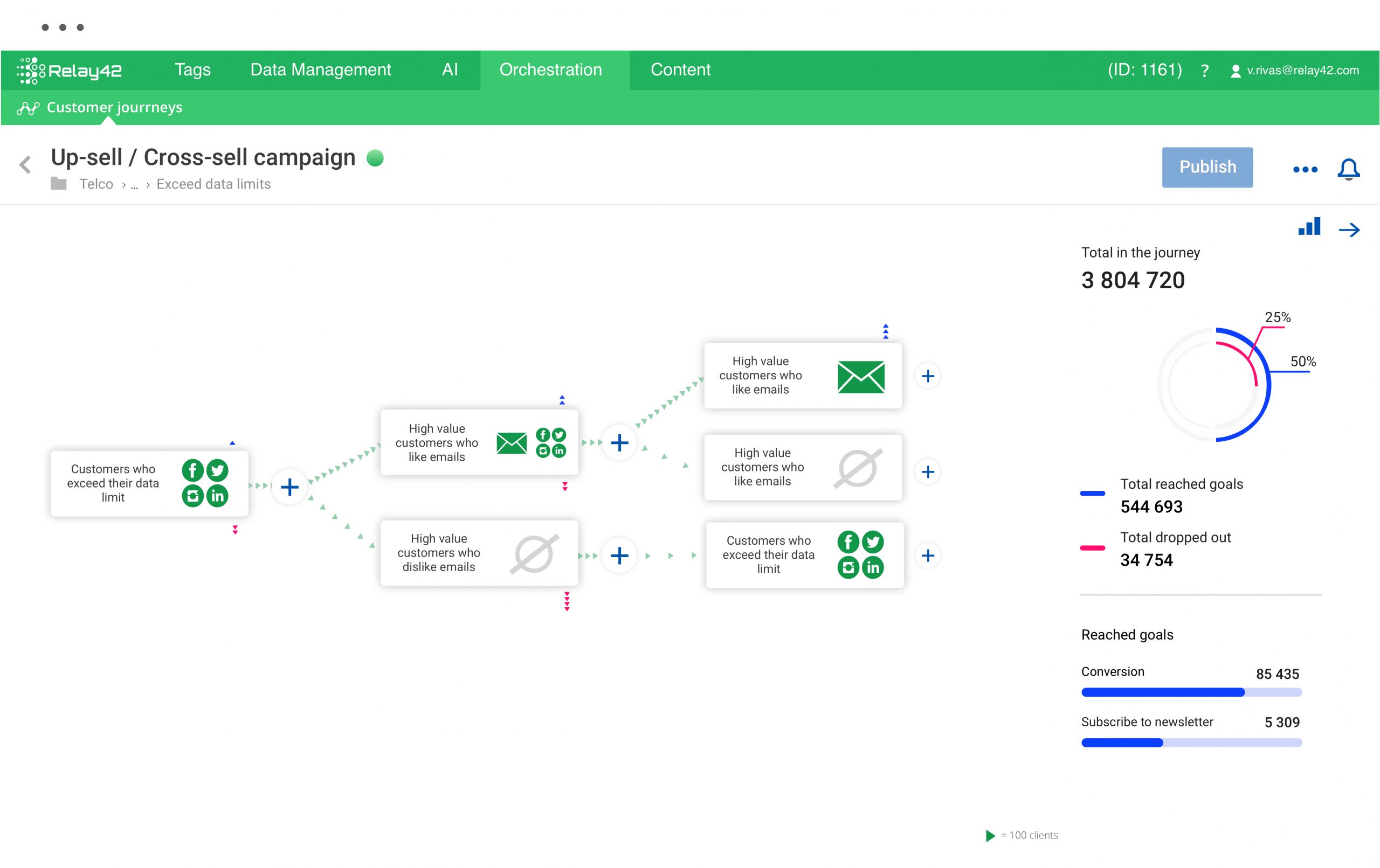Click the Total in the journey value 3 804 720

[1133, 280]
